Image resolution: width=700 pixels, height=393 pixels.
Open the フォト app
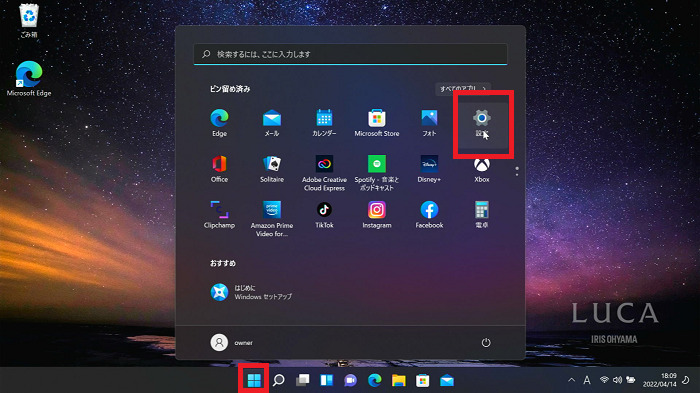coord(429,123)
